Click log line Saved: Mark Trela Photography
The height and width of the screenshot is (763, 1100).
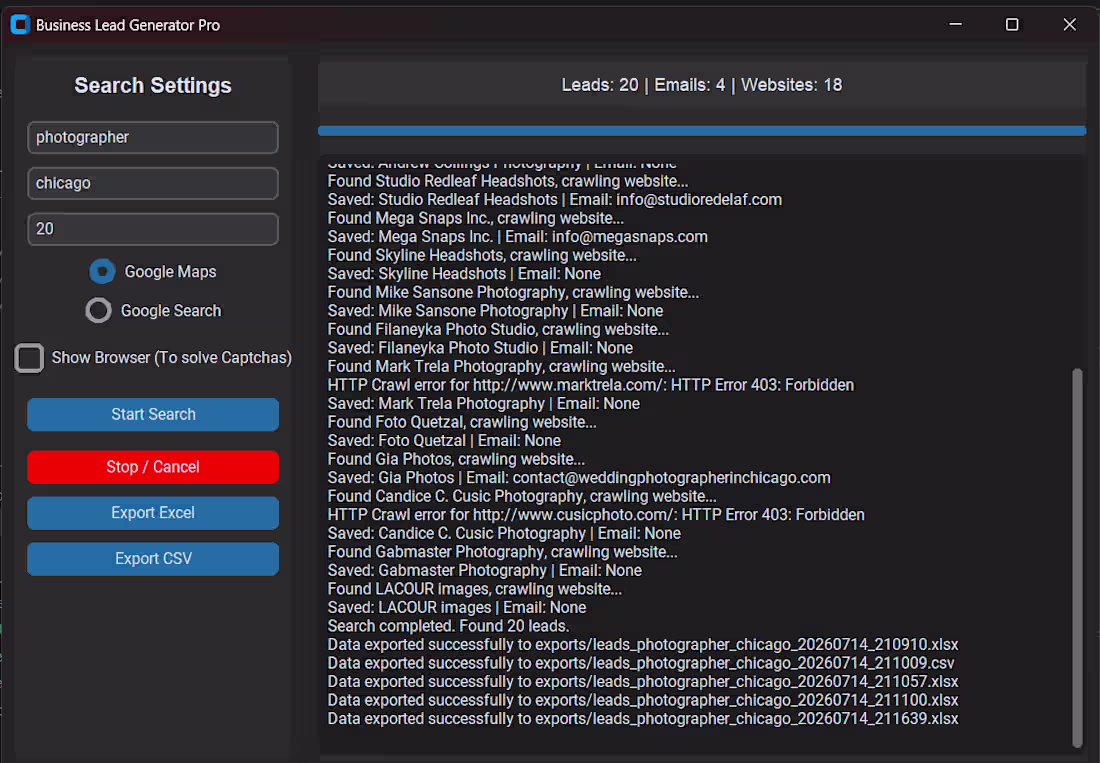click(x=483, y=403)
